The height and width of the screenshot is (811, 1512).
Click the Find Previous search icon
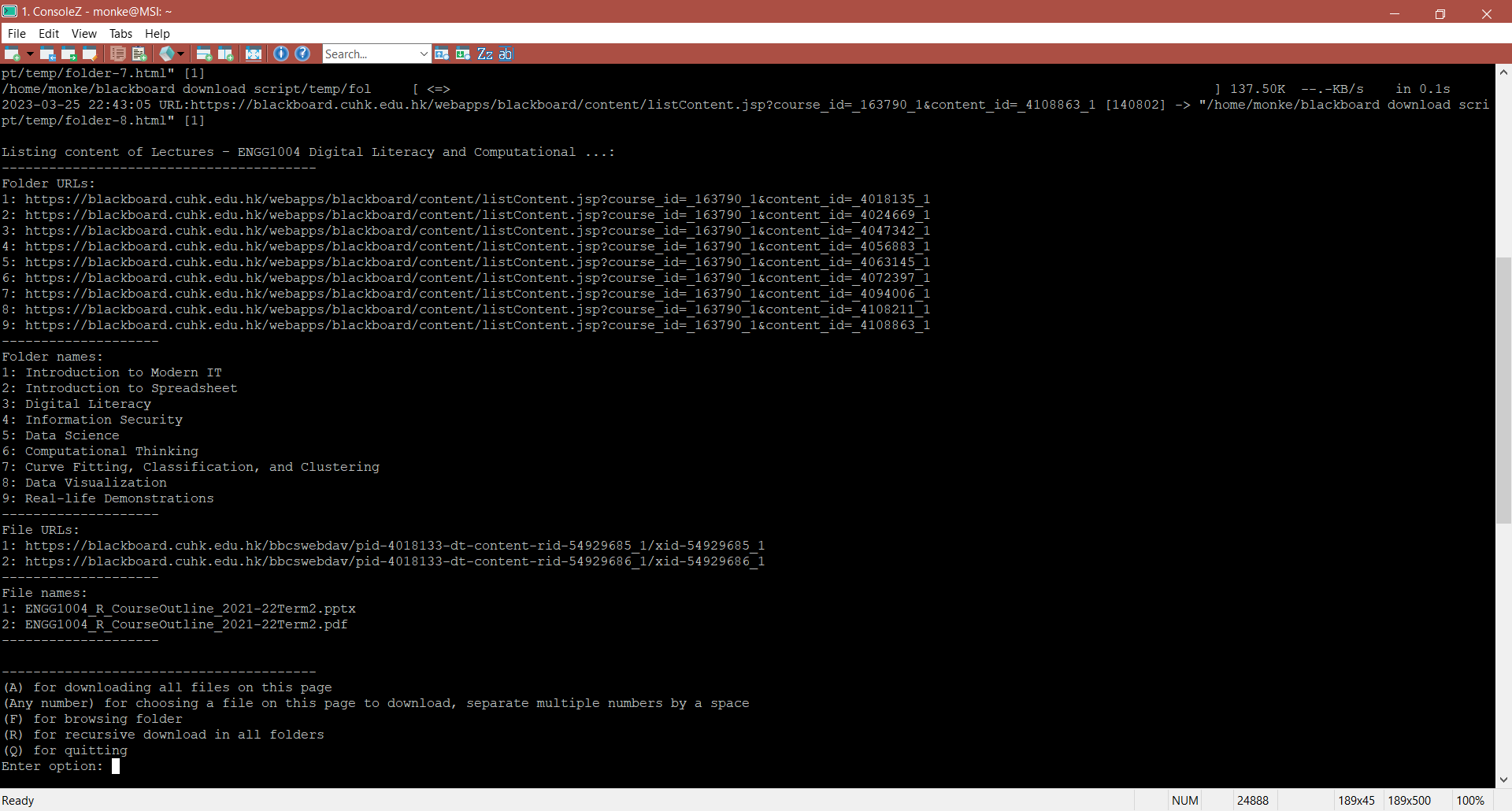point(442,54)
